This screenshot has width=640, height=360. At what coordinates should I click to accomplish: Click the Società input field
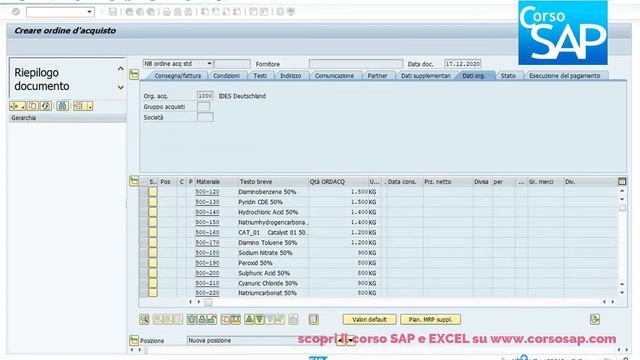point(205,118)
